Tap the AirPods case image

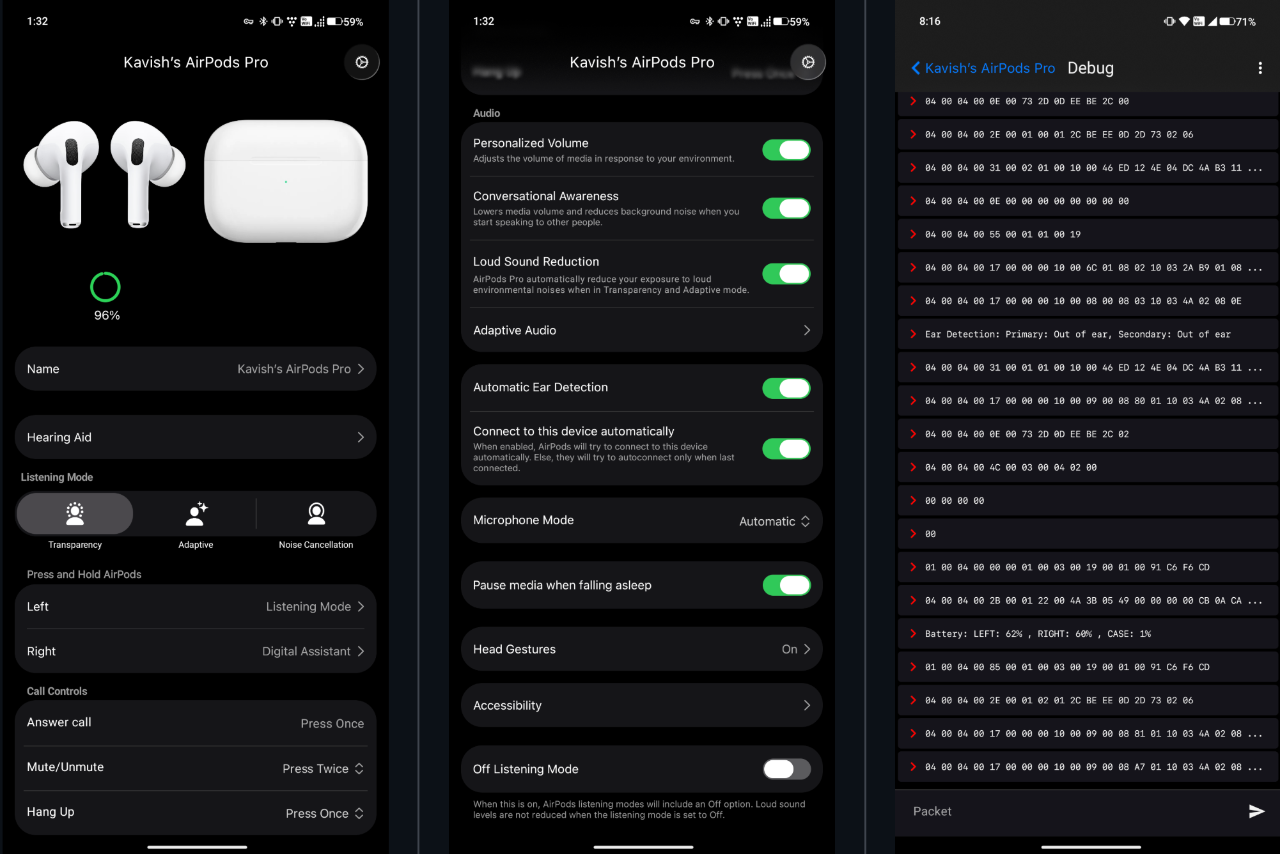click(286, 181)
